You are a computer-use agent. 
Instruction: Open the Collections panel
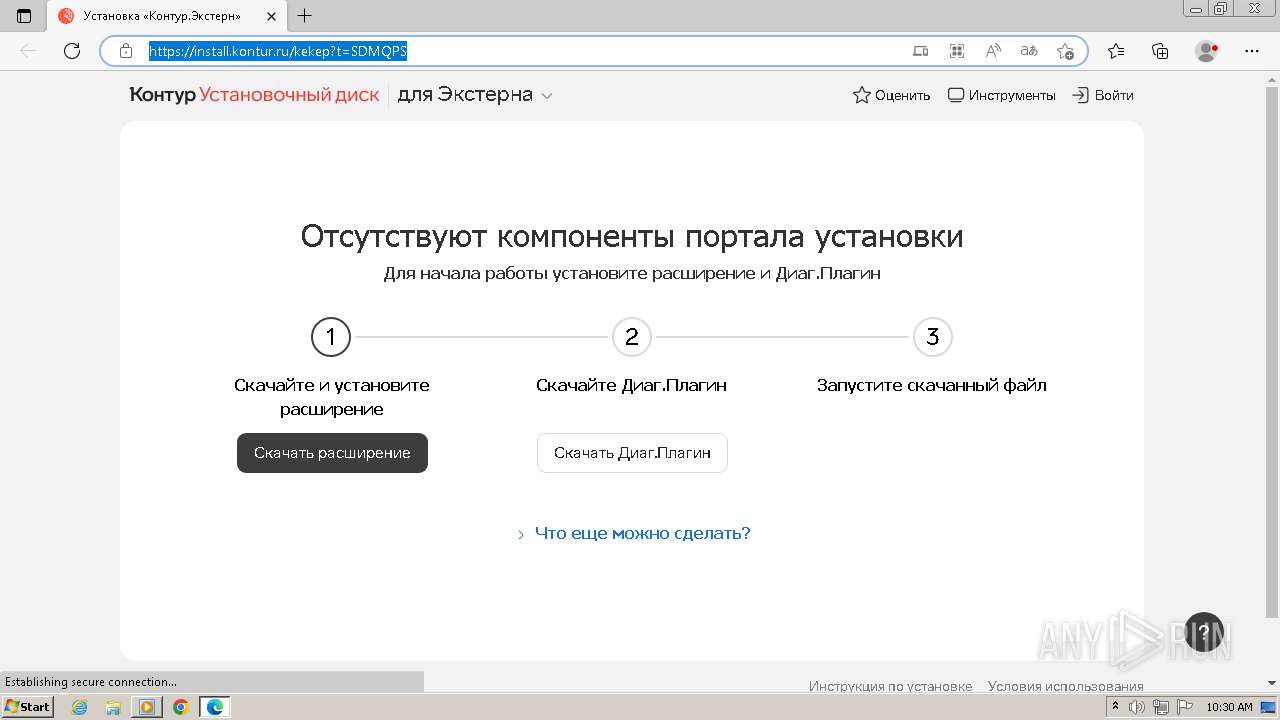coord(1160,51)
